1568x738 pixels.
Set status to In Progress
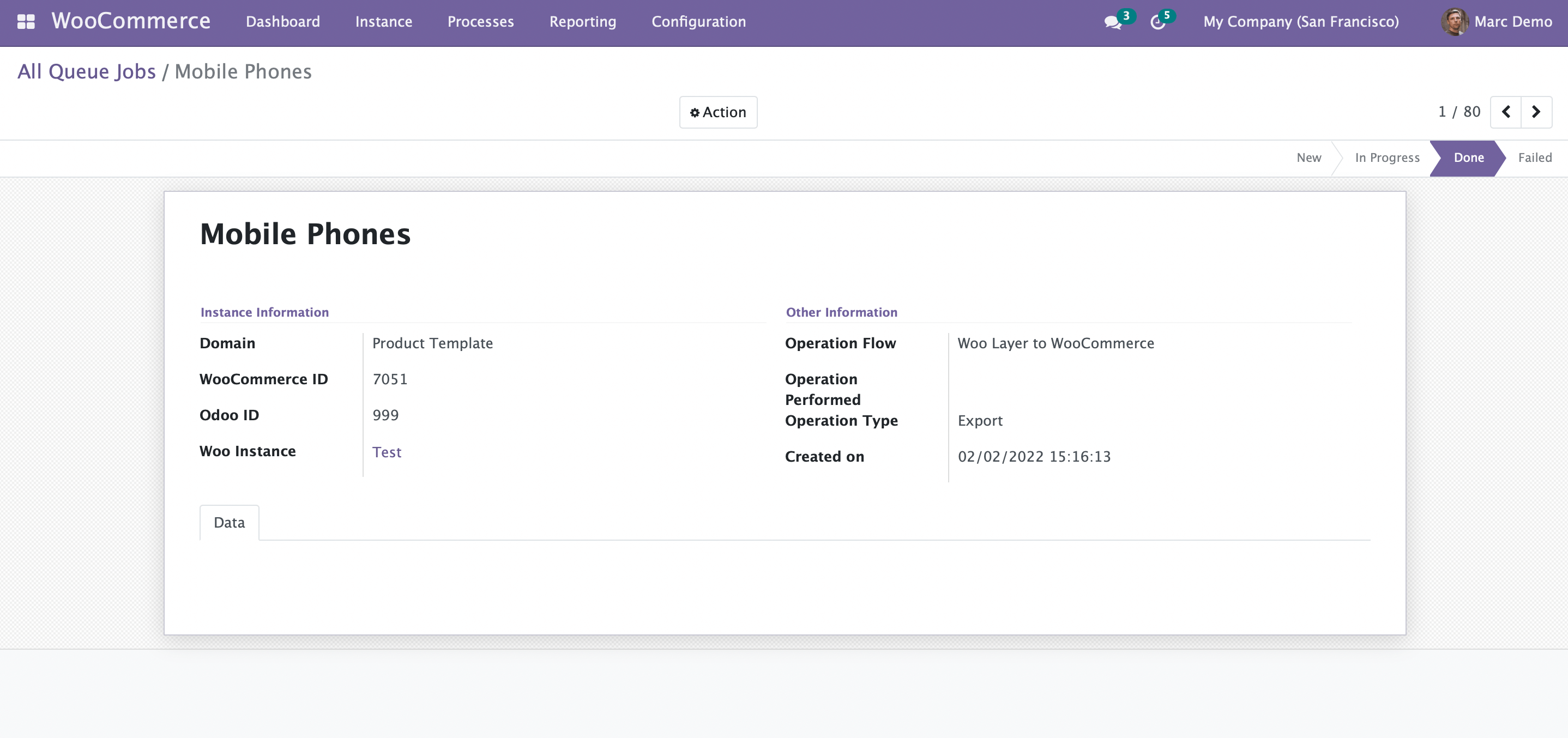1386,158
